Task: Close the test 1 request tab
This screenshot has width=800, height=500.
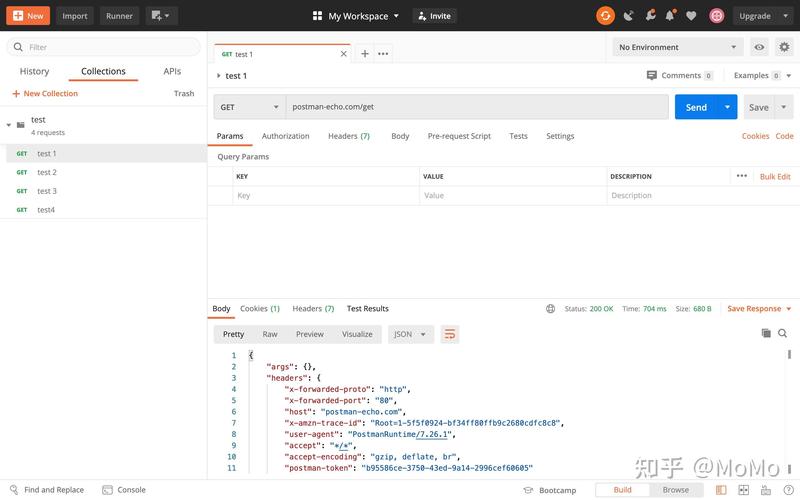Action: click(x=343, y=54)
